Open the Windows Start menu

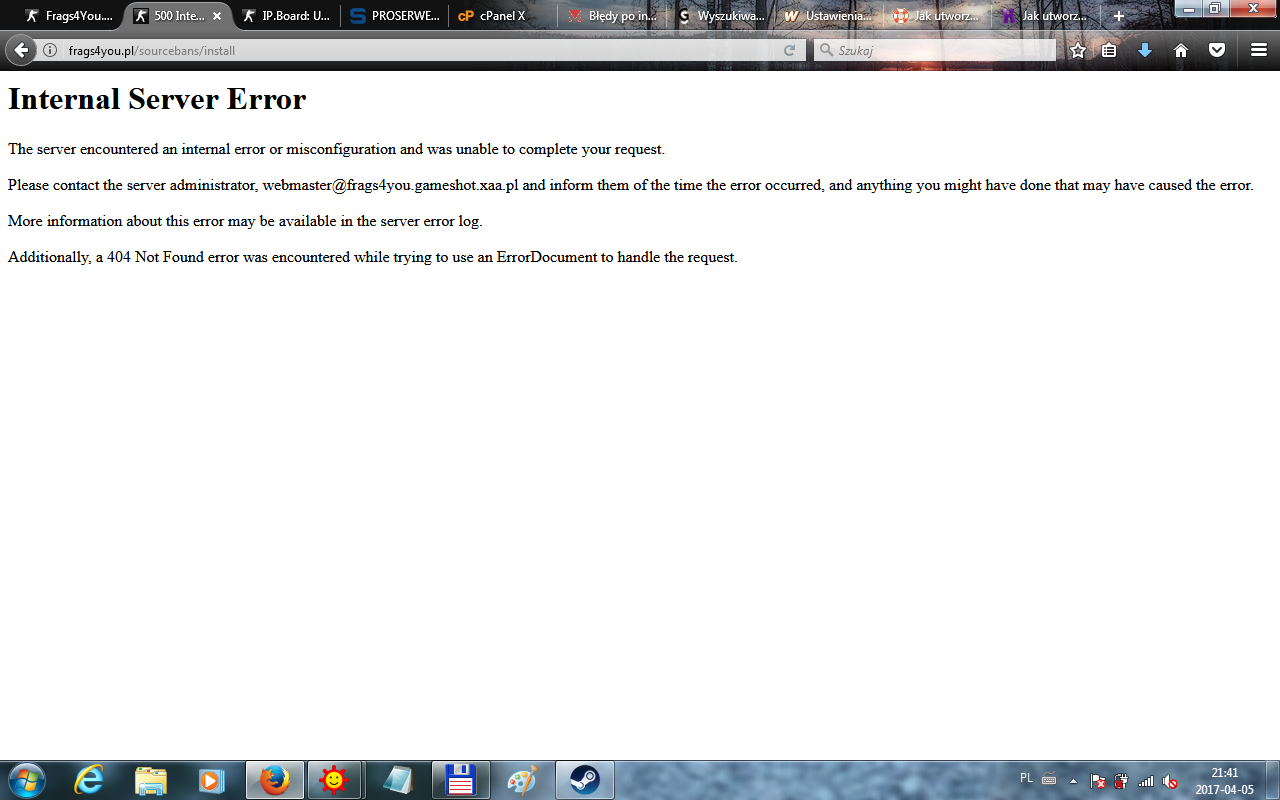[x=25, y=780]
